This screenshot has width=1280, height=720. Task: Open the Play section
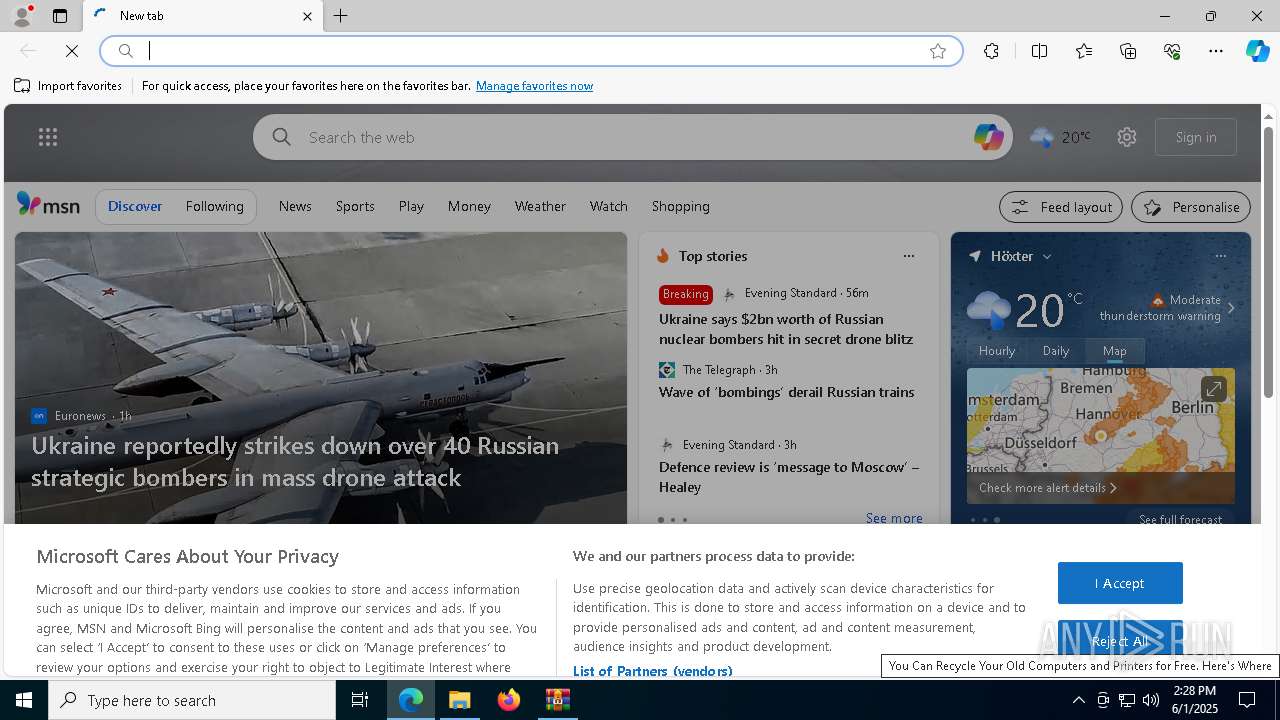(411, 206)
